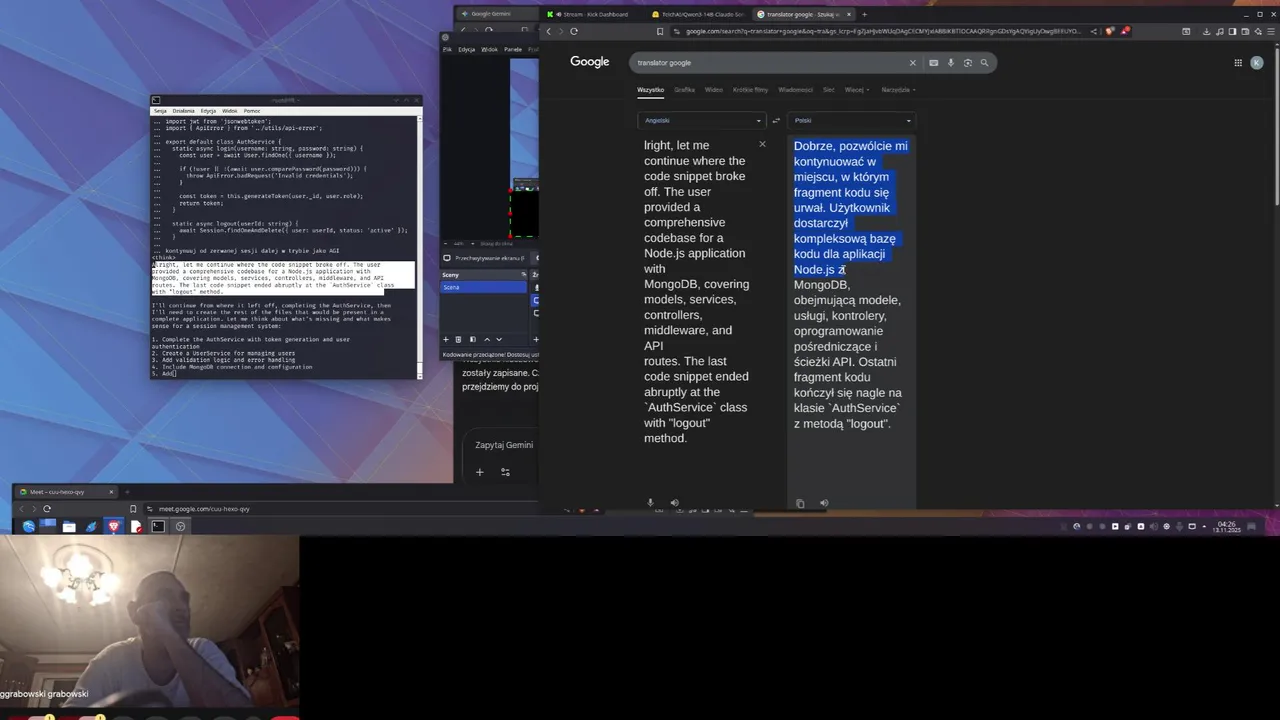1280x720 pixels.
Task: Open the Google apps grid
Action: click(x=1238, y=63)
